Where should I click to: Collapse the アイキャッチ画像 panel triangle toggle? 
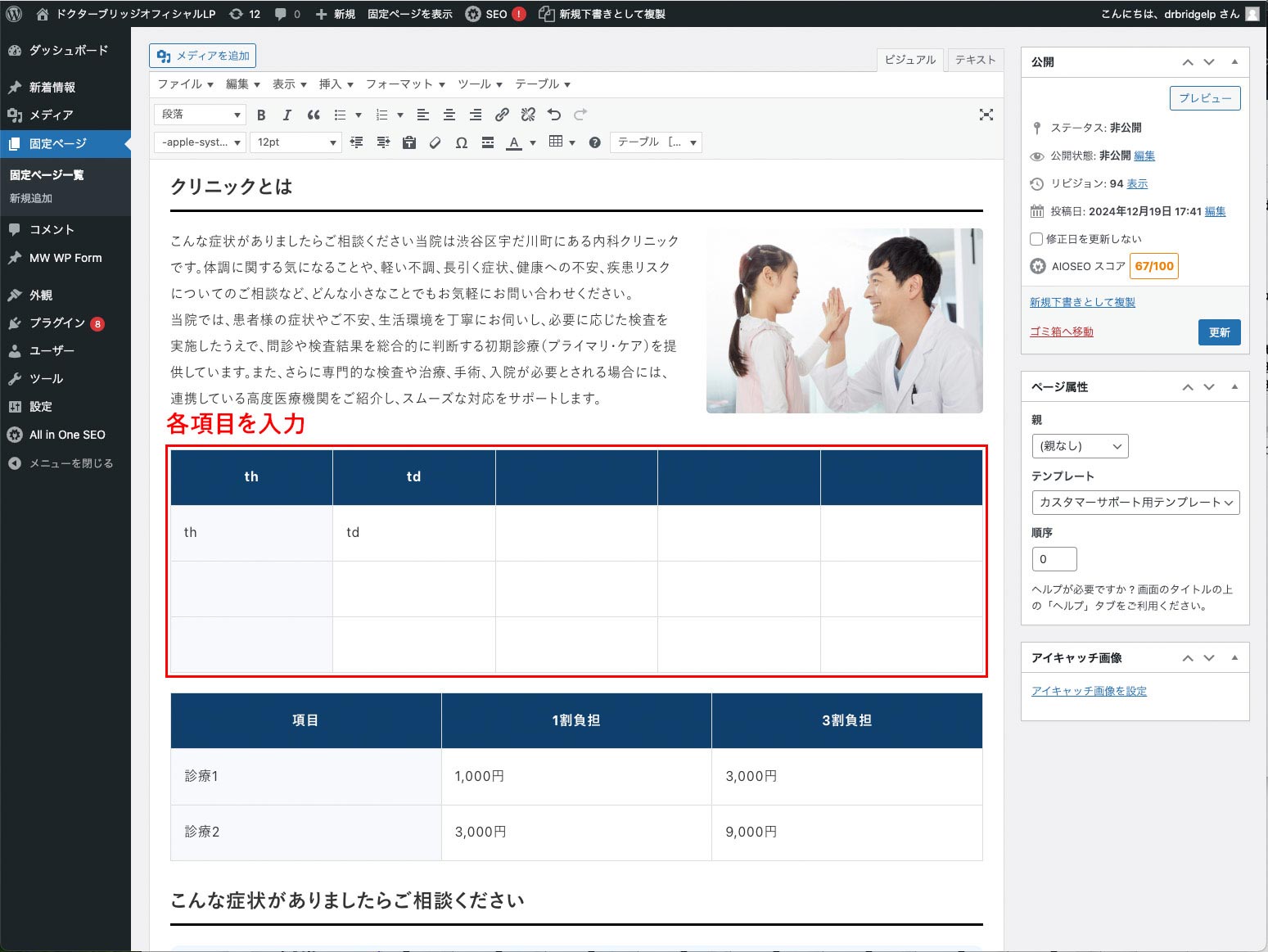(x=1234, y=658)
